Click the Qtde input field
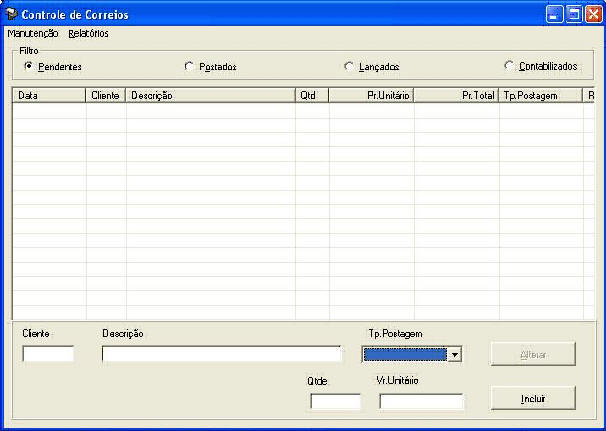 (335, 401)
